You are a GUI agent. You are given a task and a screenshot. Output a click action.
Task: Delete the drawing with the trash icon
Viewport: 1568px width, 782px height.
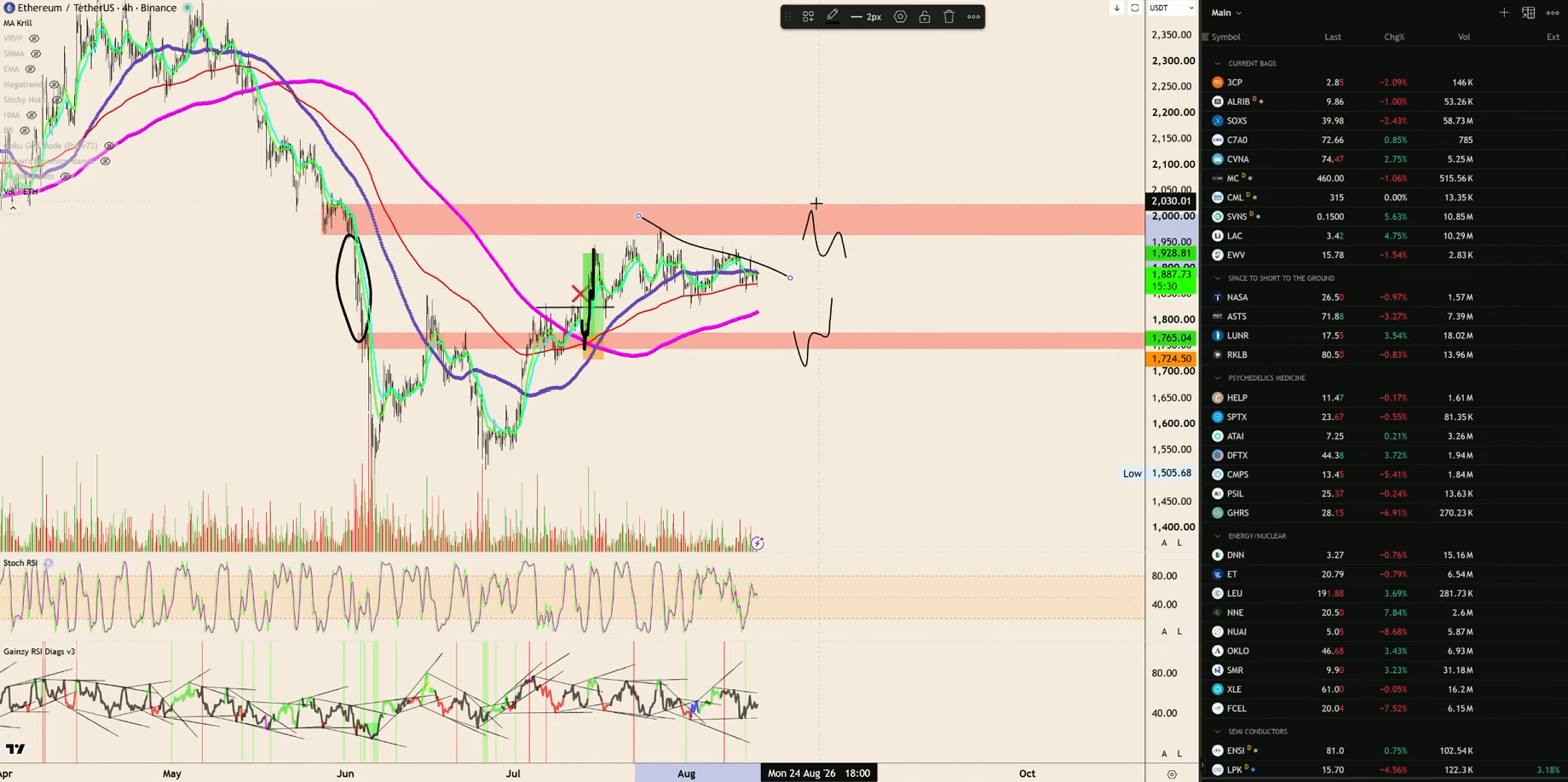pyautogui.click(x=948, y=16)
